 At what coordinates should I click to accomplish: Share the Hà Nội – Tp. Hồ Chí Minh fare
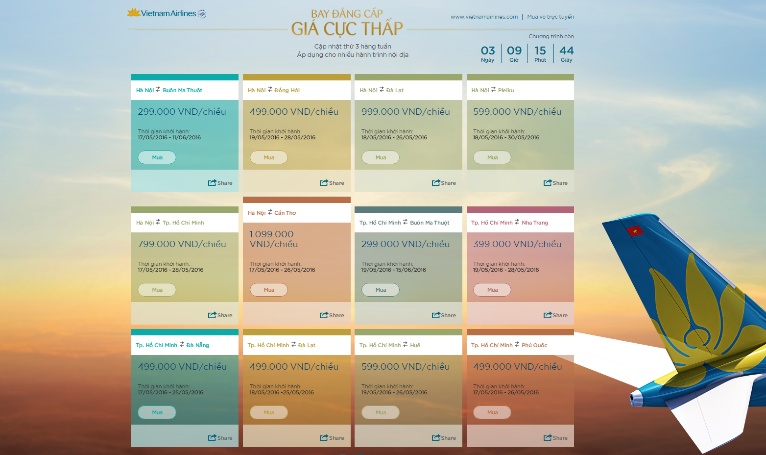coord(220,315)
